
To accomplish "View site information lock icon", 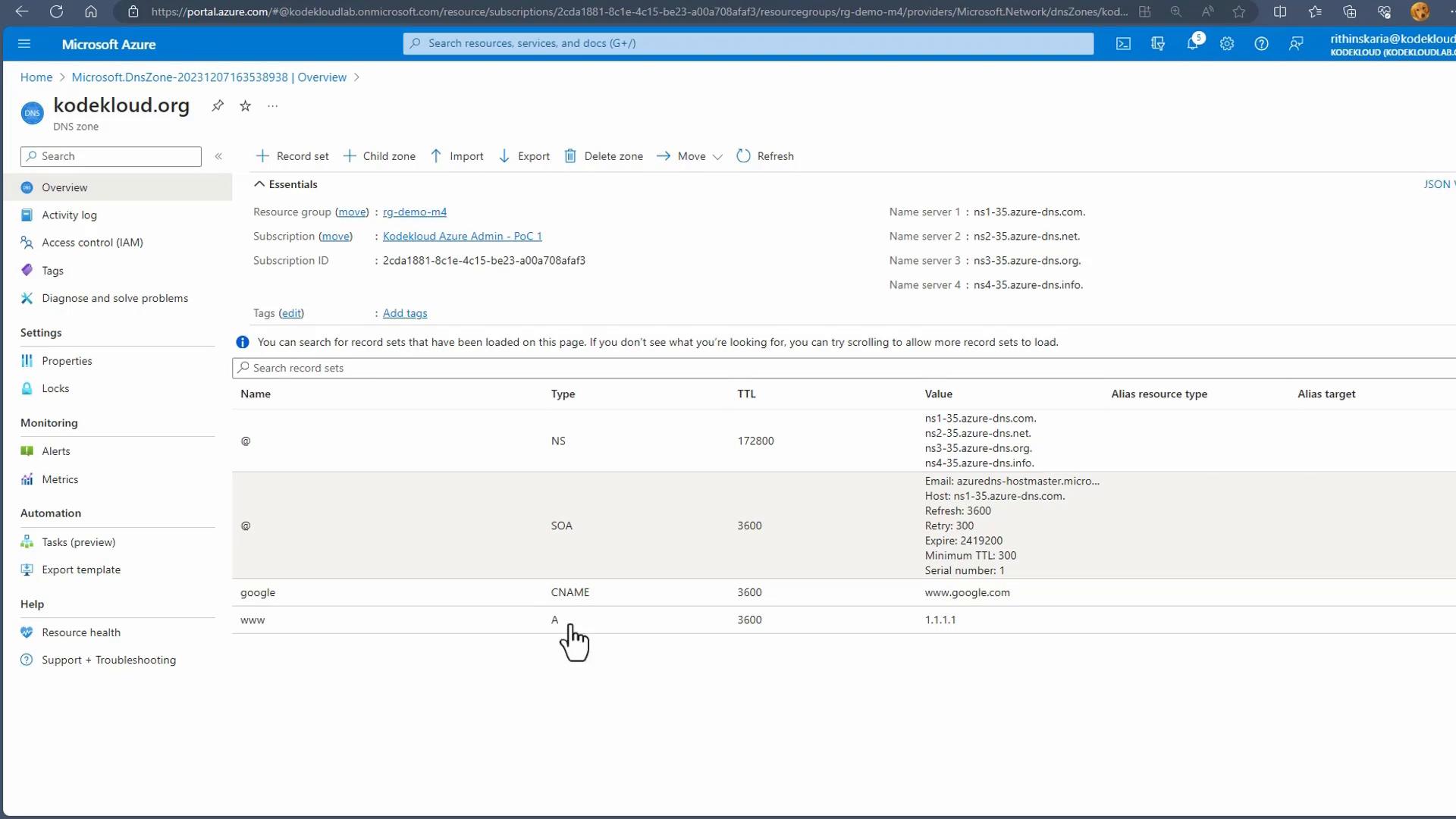I will coord(133,11).
